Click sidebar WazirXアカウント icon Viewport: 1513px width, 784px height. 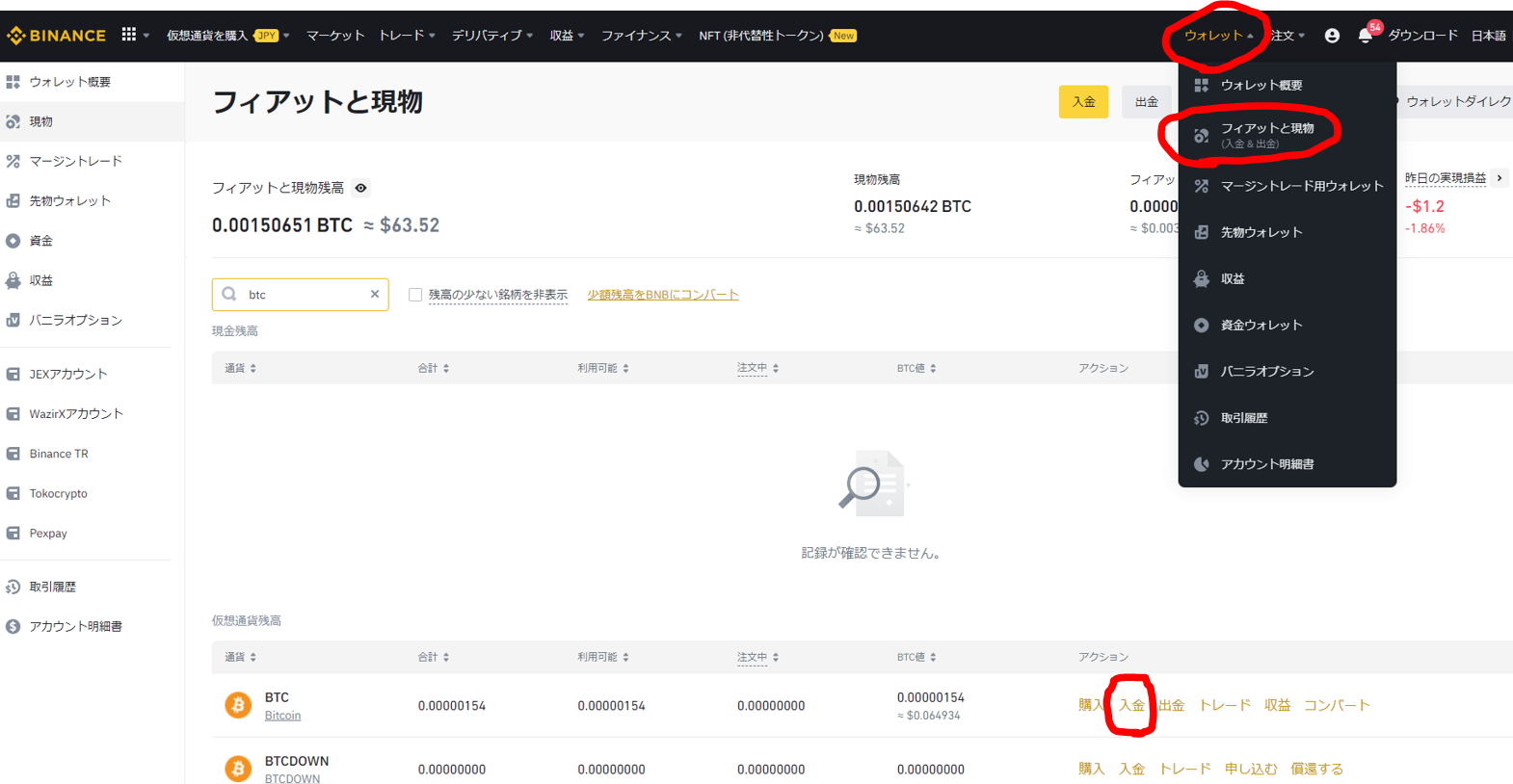(x=13, y=413)
